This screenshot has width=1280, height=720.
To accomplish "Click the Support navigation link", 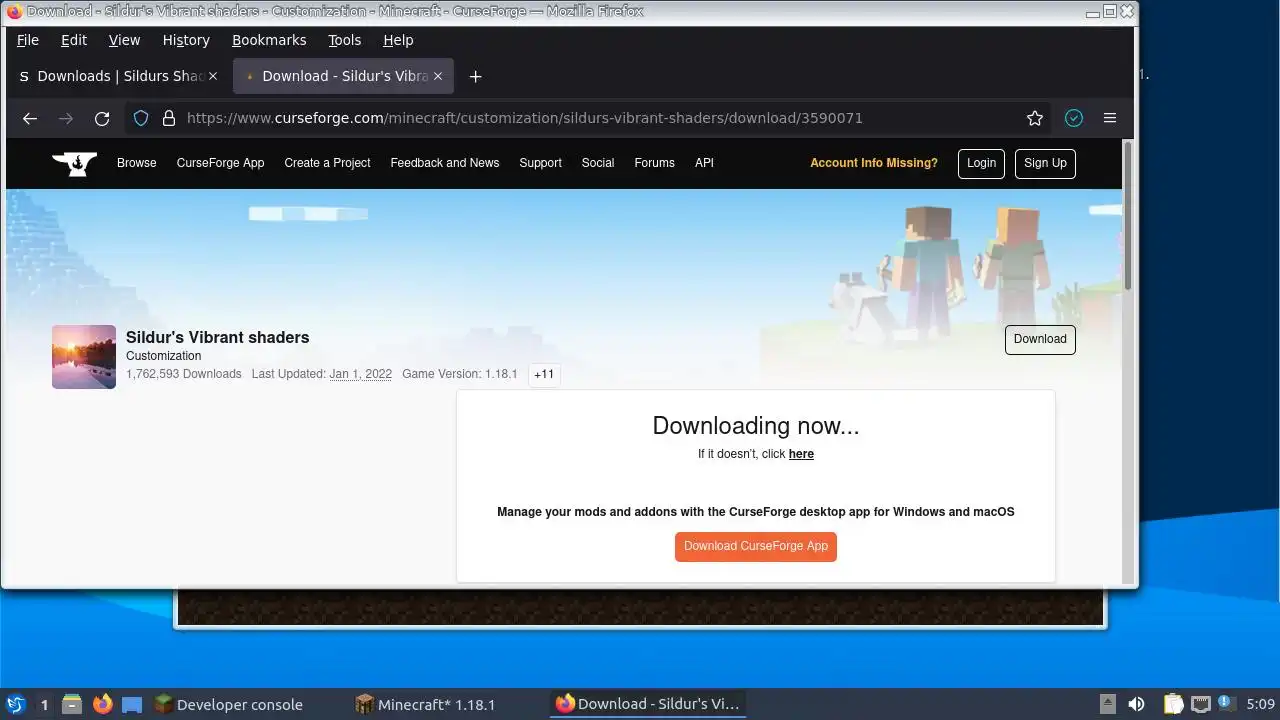I will coord(540,163).
